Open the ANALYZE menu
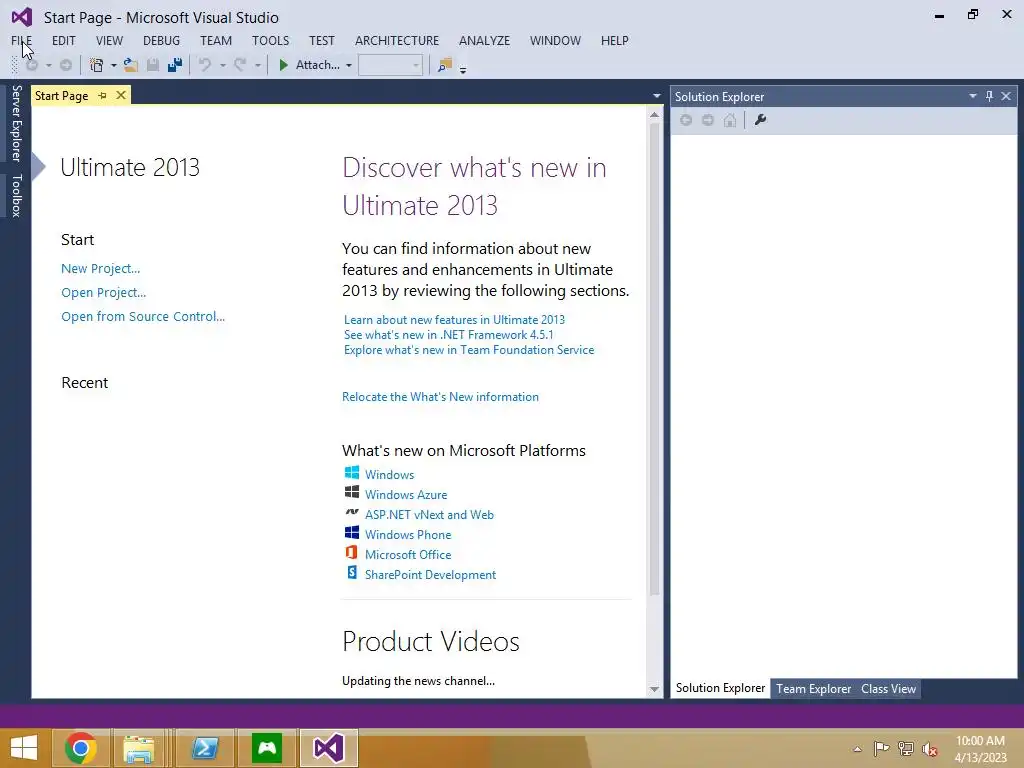 [x=484, y=40]
